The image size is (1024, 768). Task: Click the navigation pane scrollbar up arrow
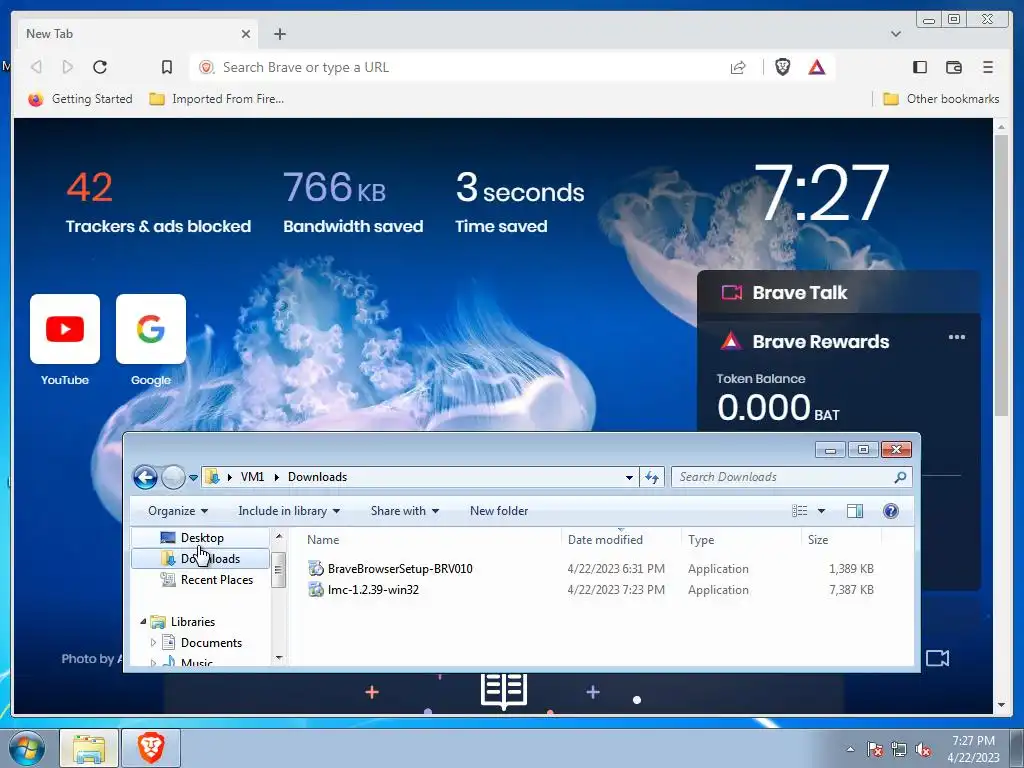(279, 536)
